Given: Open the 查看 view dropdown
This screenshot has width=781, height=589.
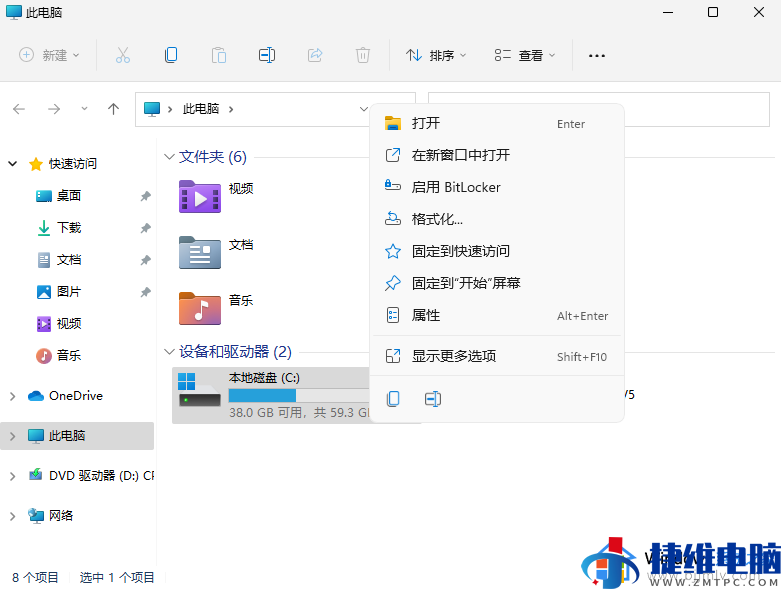Looking at the screenshot, I should click(x=525, y=56).
